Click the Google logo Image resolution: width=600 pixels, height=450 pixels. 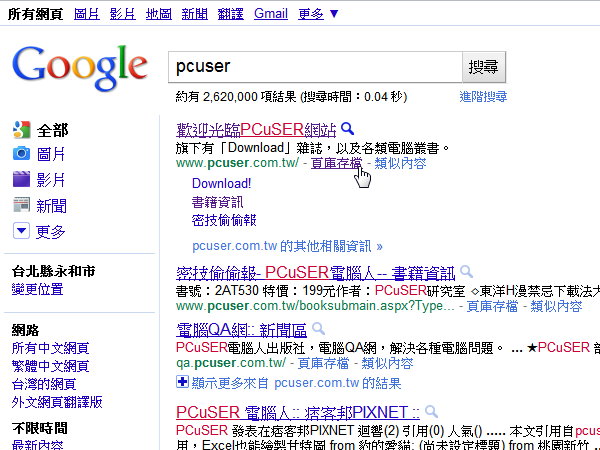pyautogui.click(x=80, y=68)
